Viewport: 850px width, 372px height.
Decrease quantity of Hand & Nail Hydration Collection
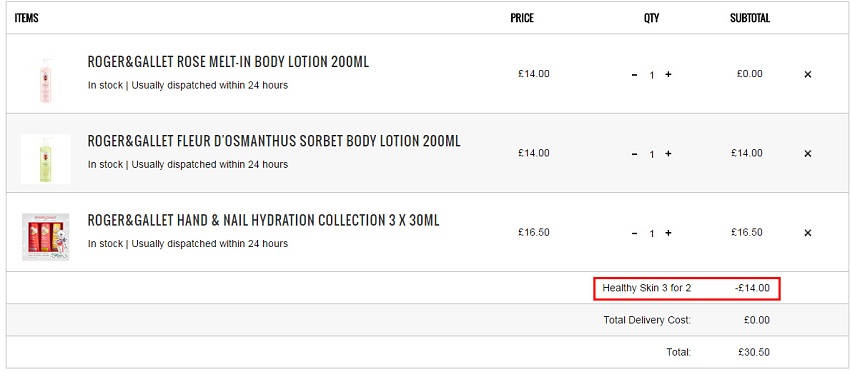[634, 233]
